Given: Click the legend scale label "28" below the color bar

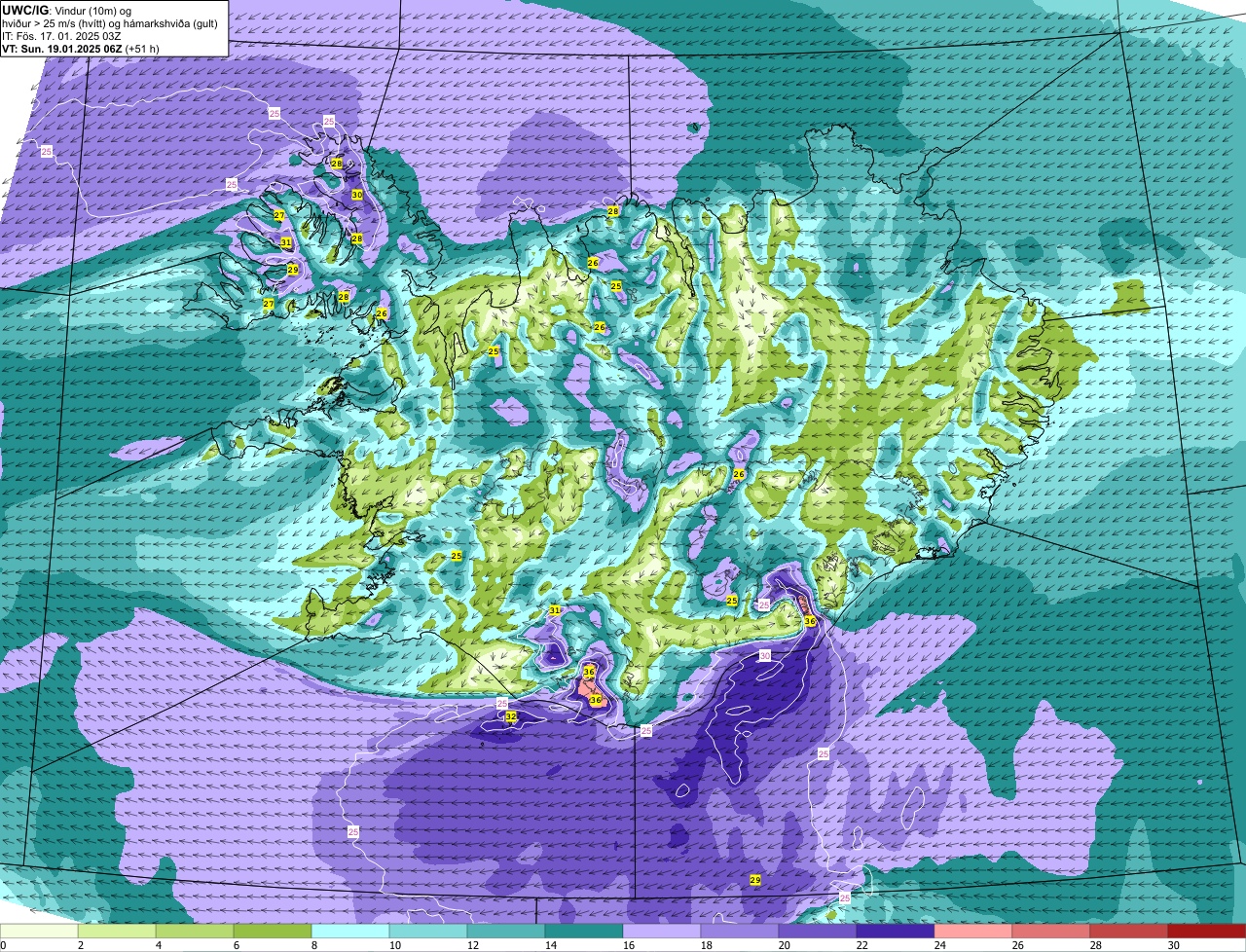Looking at the screenshot, I should click(1096, 945).
